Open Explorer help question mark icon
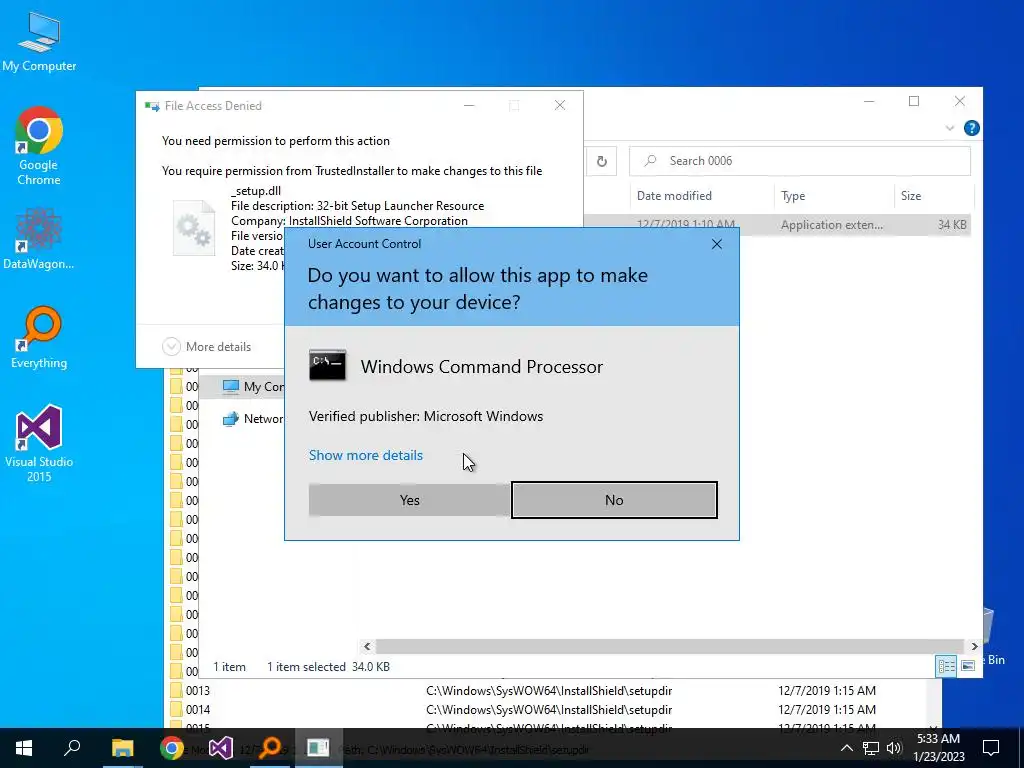The image size is (1024, 768). tap(971, 128)
